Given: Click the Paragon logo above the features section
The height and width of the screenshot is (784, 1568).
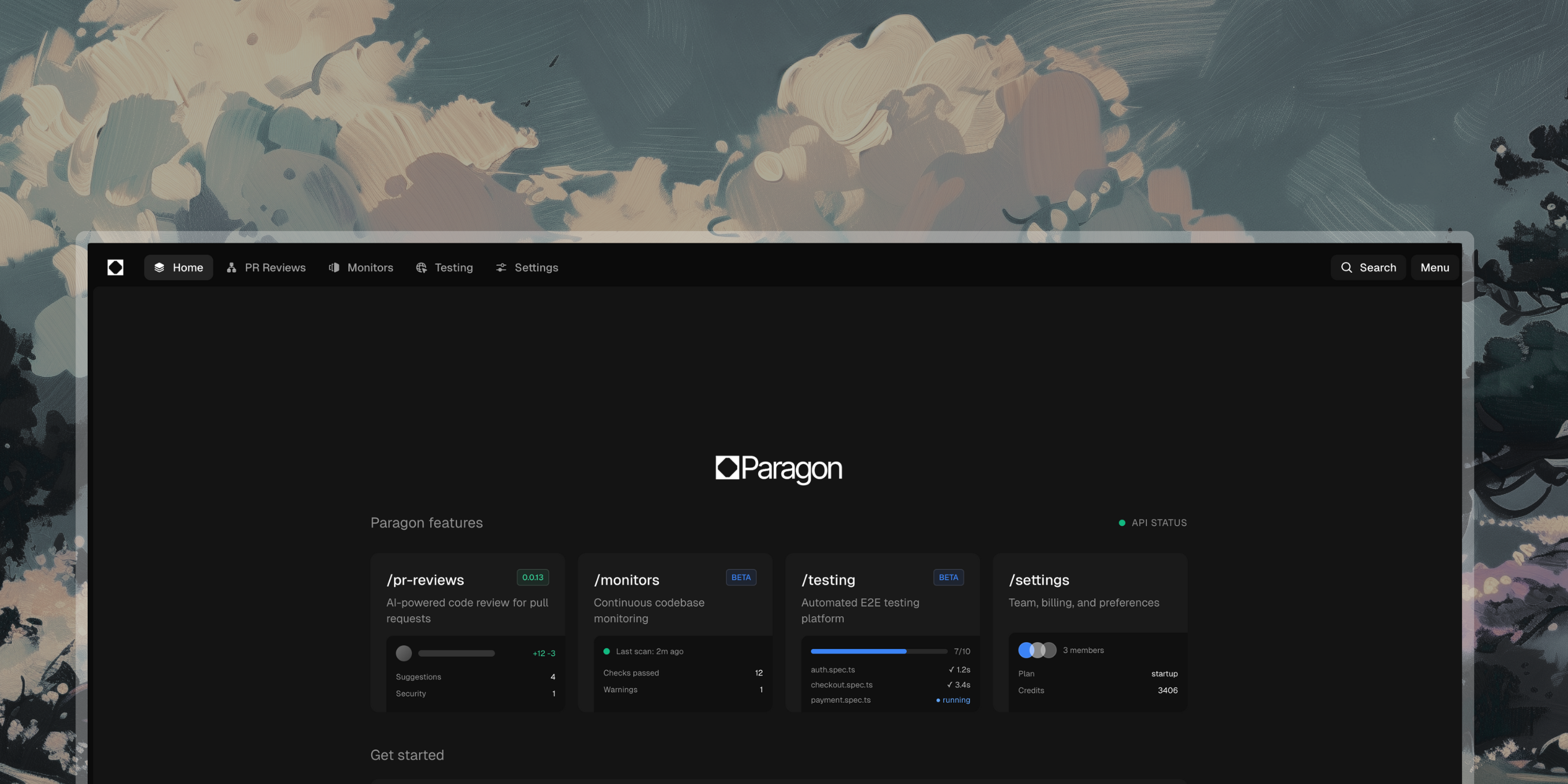Looking at the screenshot, I should (x=778, y=469).
